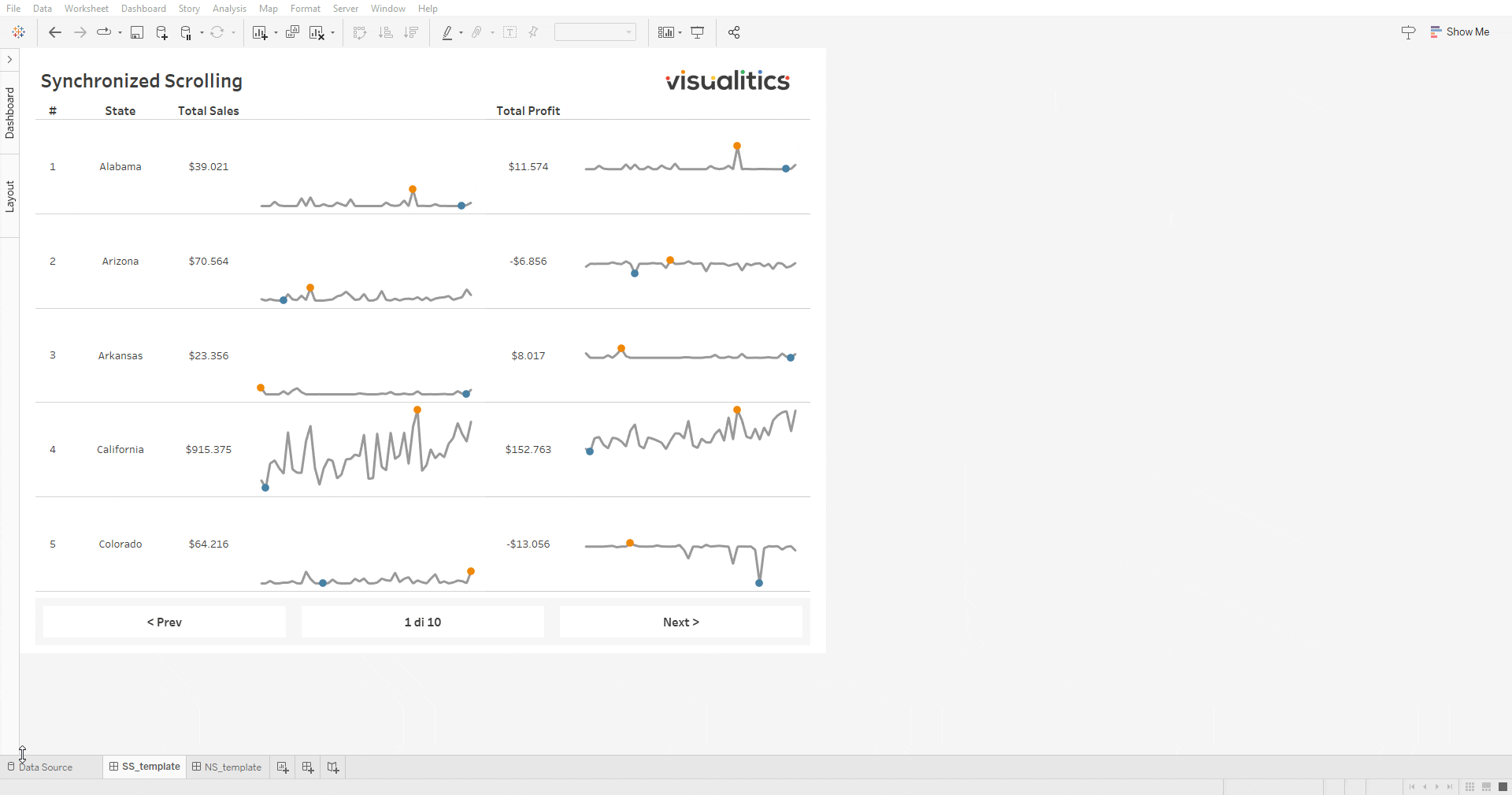This screenshot has width=1512, height=795.
Task: Click the Alabama total sales $39.021
Action: [209, 167]
